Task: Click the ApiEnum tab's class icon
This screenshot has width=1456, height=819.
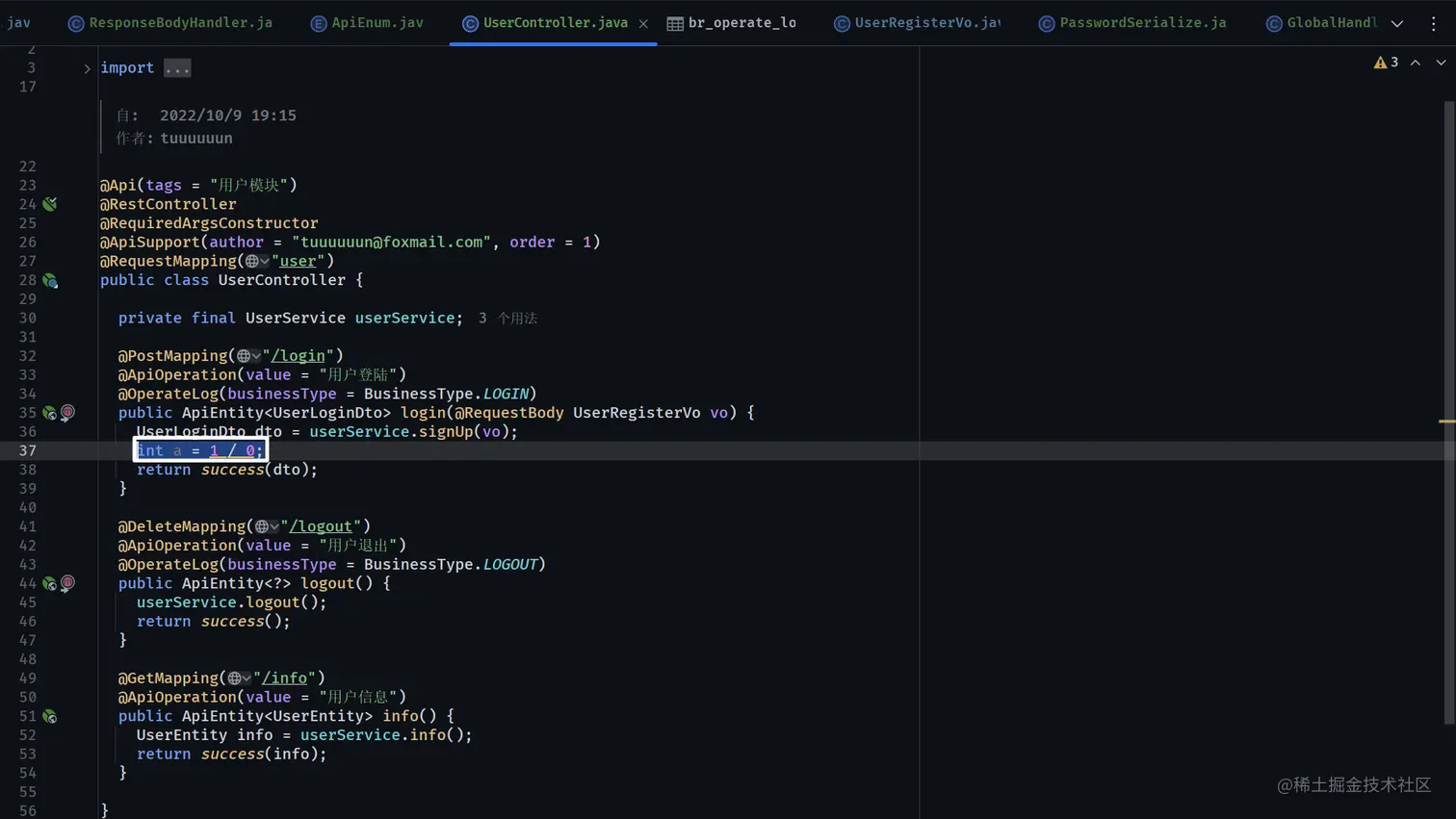Action: pos(319,23)
